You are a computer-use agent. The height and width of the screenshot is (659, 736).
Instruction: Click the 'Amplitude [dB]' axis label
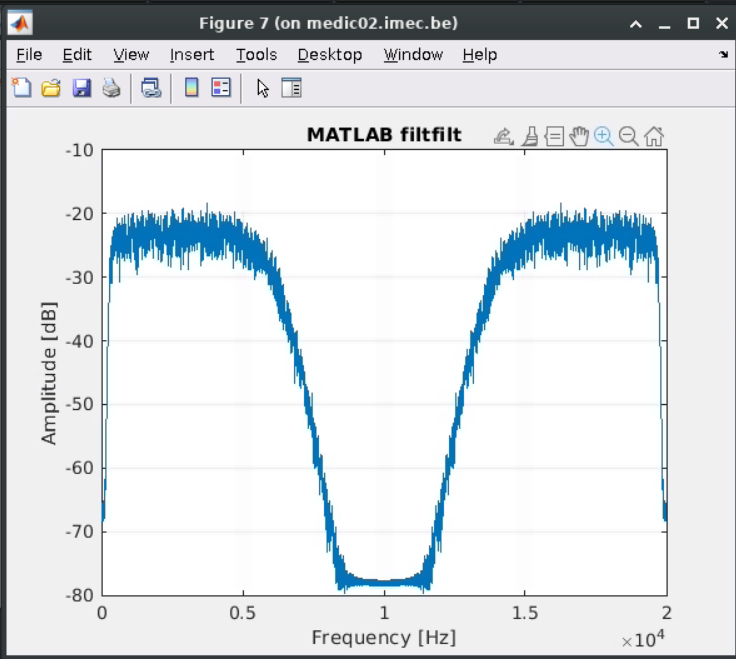[49, 373]
